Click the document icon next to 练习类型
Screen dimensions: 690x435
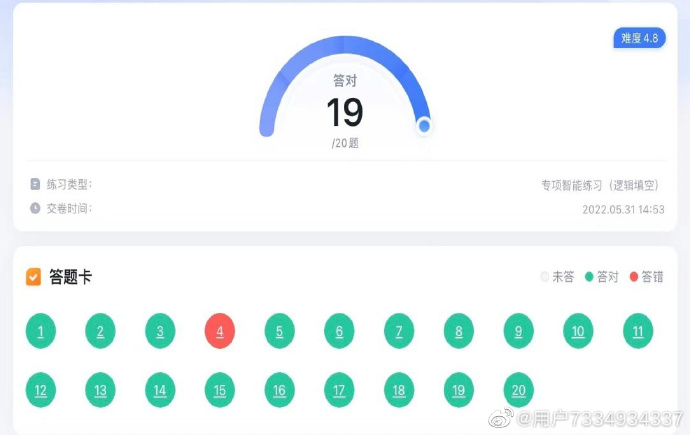35,184
